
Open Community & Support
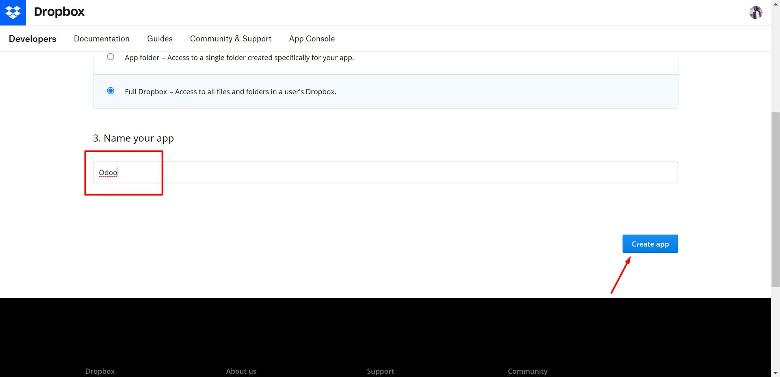(230, 39)
